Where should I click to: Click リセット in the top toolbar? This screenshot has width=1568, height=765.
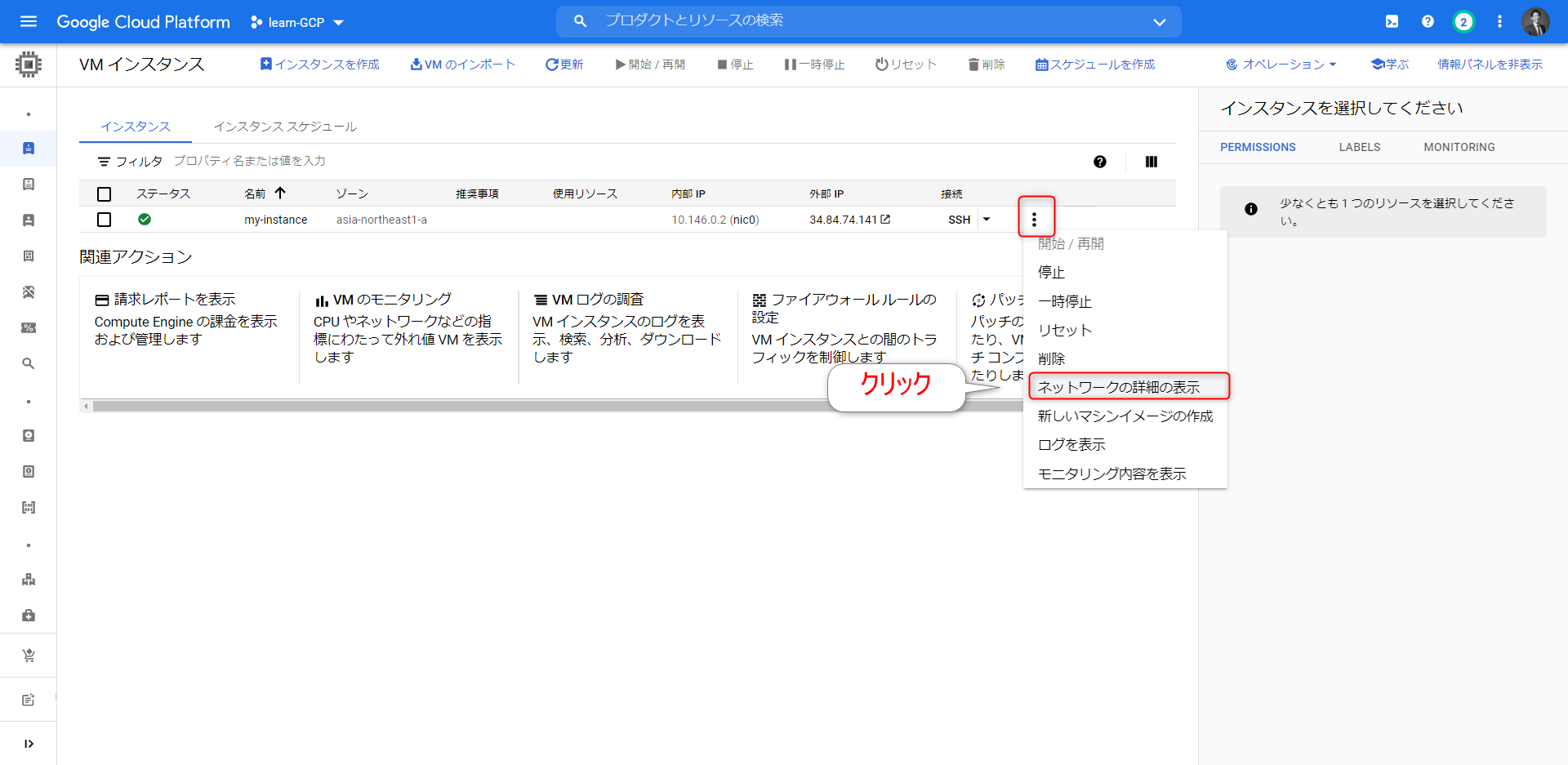pos(906,64)
